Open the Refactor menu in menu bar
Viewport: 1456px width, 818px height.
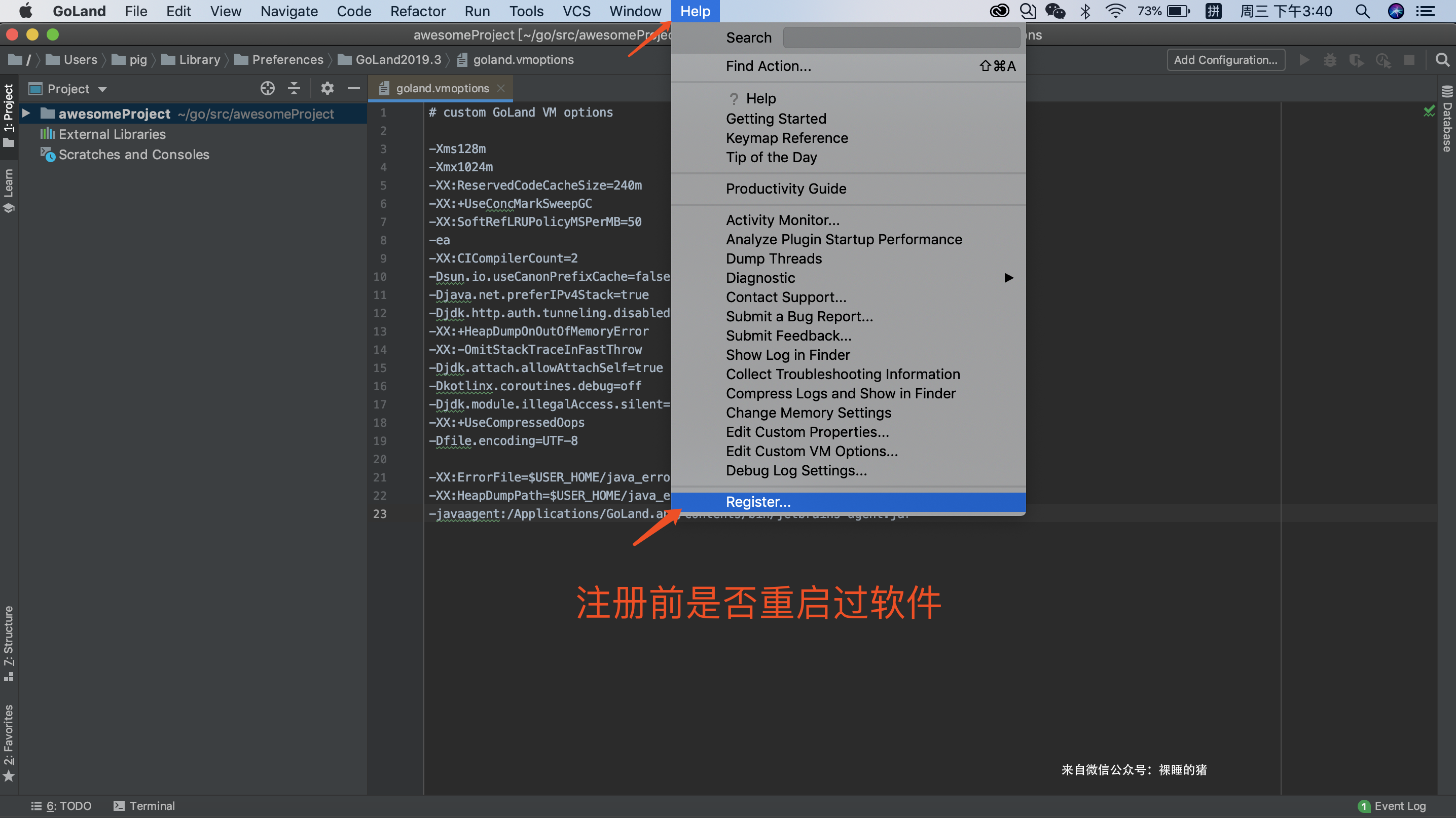click(418, 11)
